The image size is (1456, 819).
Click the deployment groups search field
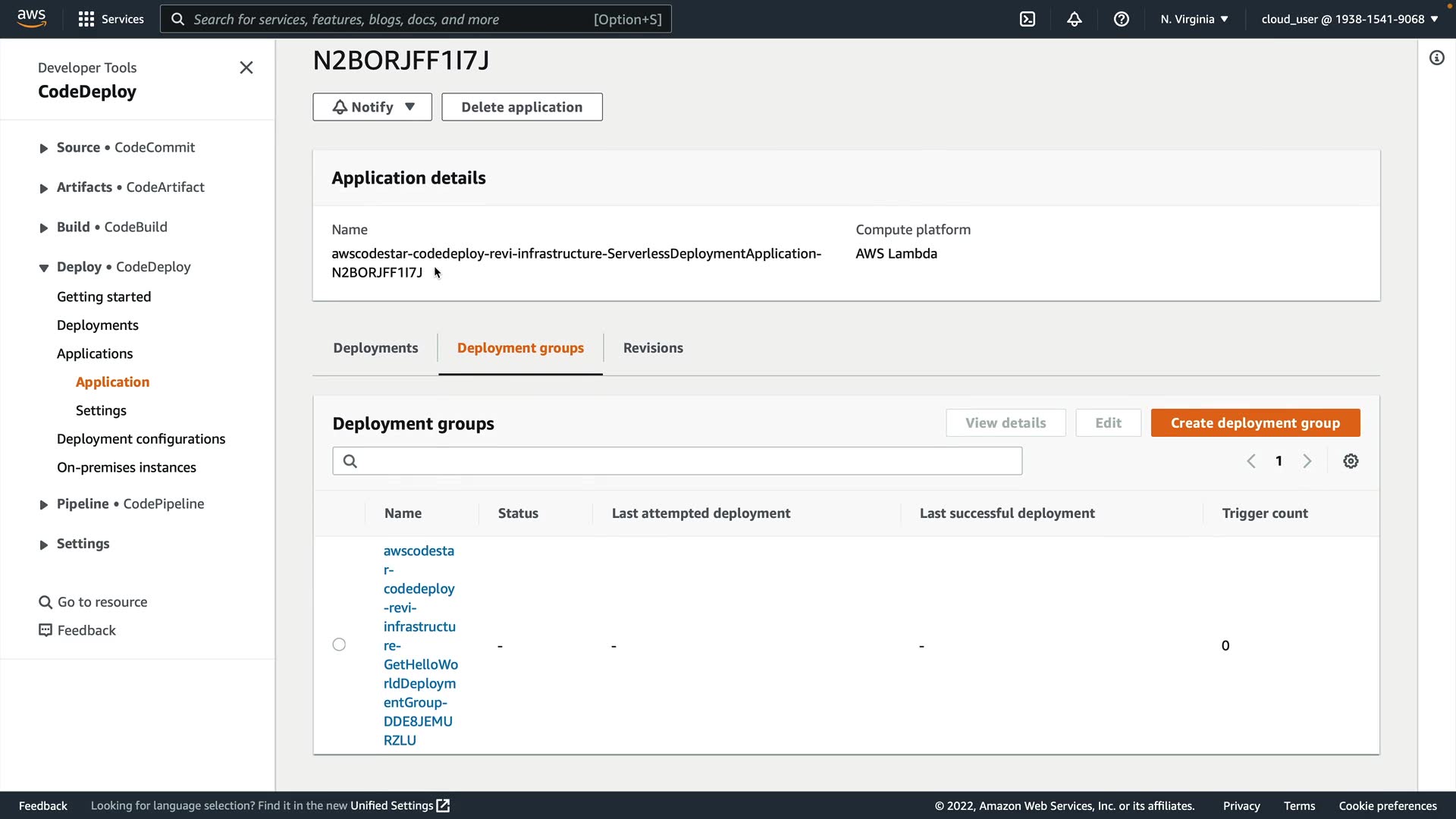(x=677, y=461)
